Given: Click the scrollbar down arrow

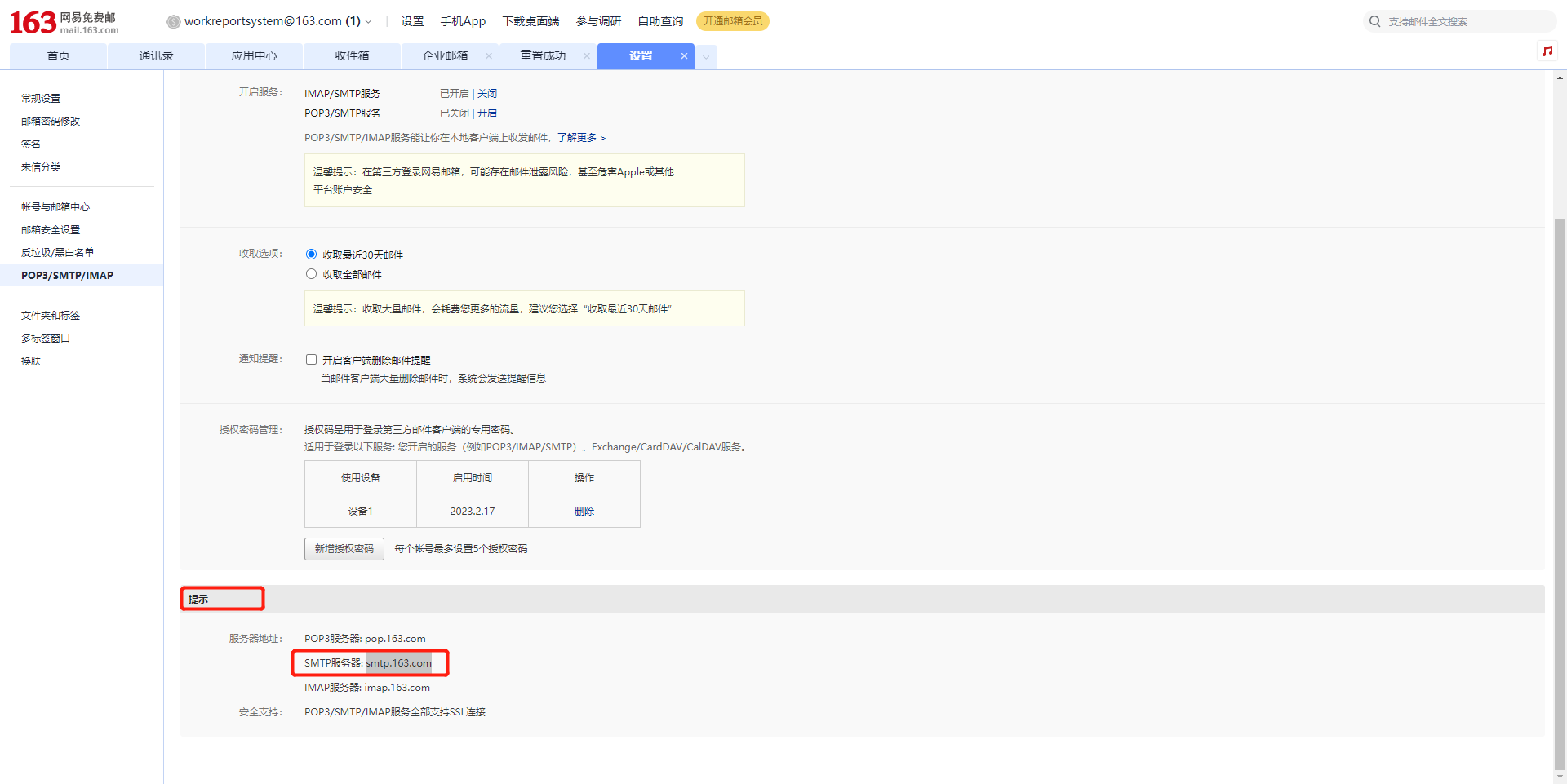Looking at the screenshot, I should pos(1560,777).
